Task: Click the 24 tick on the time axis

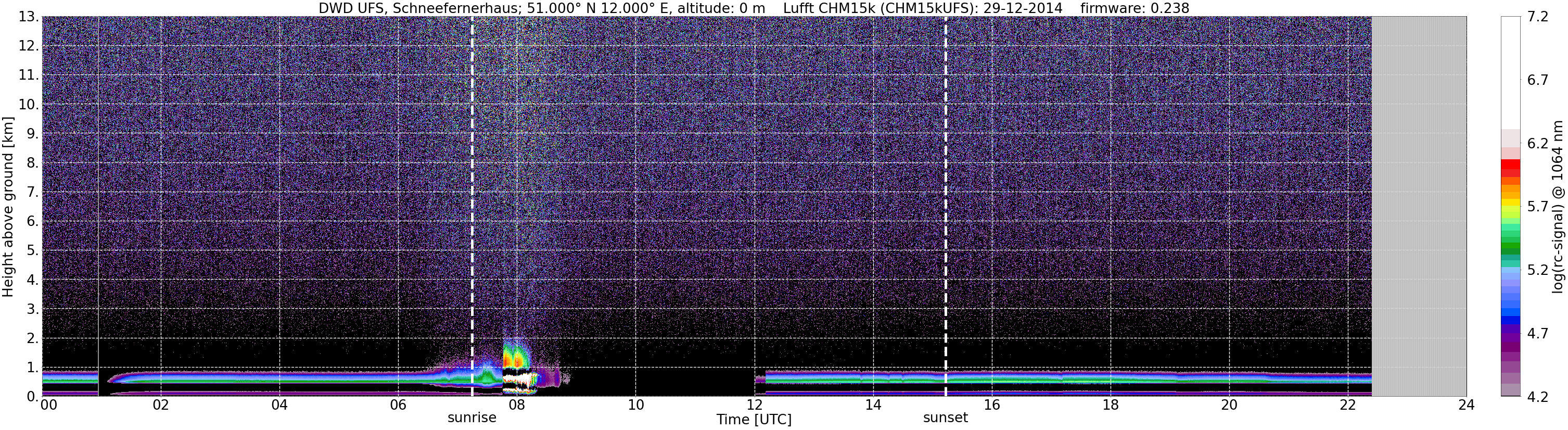Action: 1467,405
